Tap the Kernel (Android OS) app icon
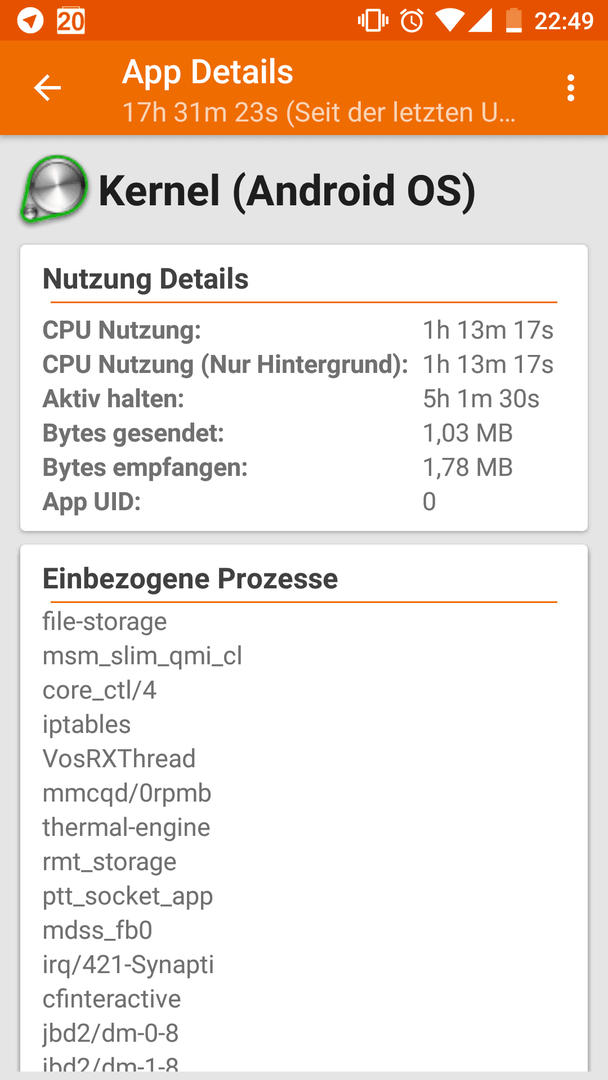The width and height of the screenshot is (608, 1080). click(x=54, y=189)
